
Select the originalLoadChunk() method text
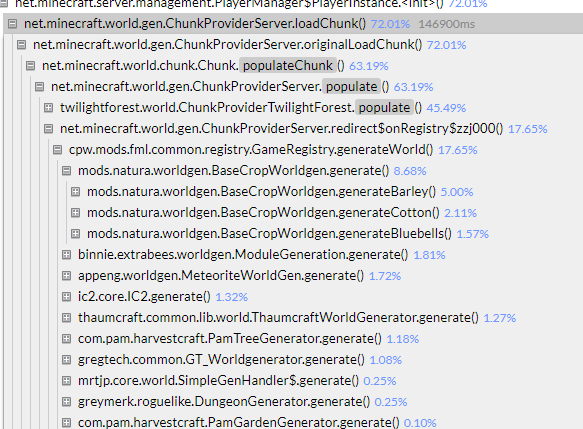point(228,45)
